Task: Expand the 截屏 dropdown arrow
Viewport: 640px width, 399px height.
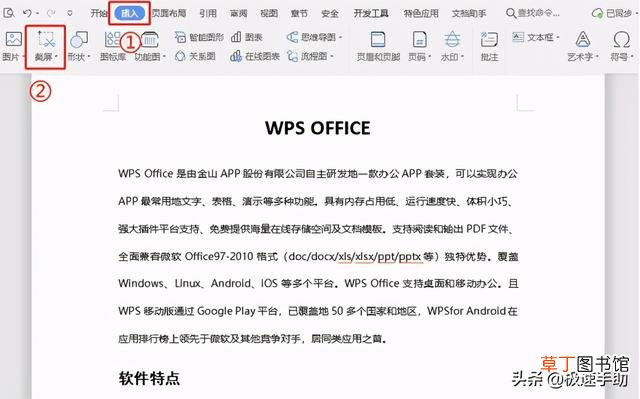Action: [56, 57]
